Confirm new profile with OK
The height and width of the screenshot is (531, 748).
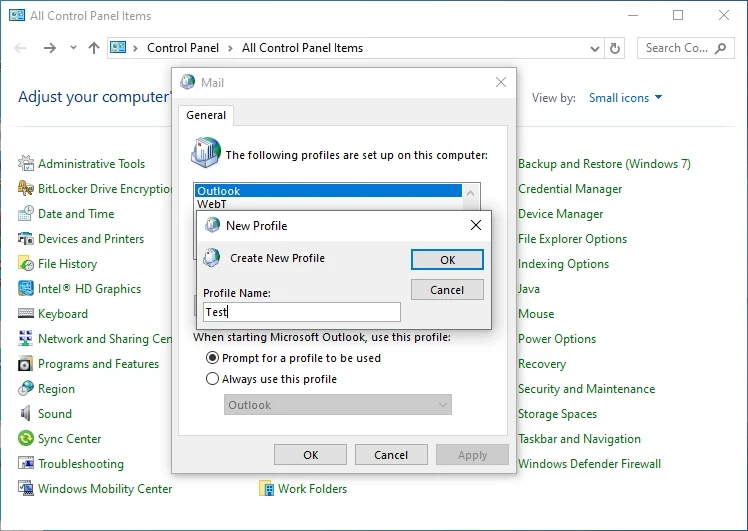[447, 260]
